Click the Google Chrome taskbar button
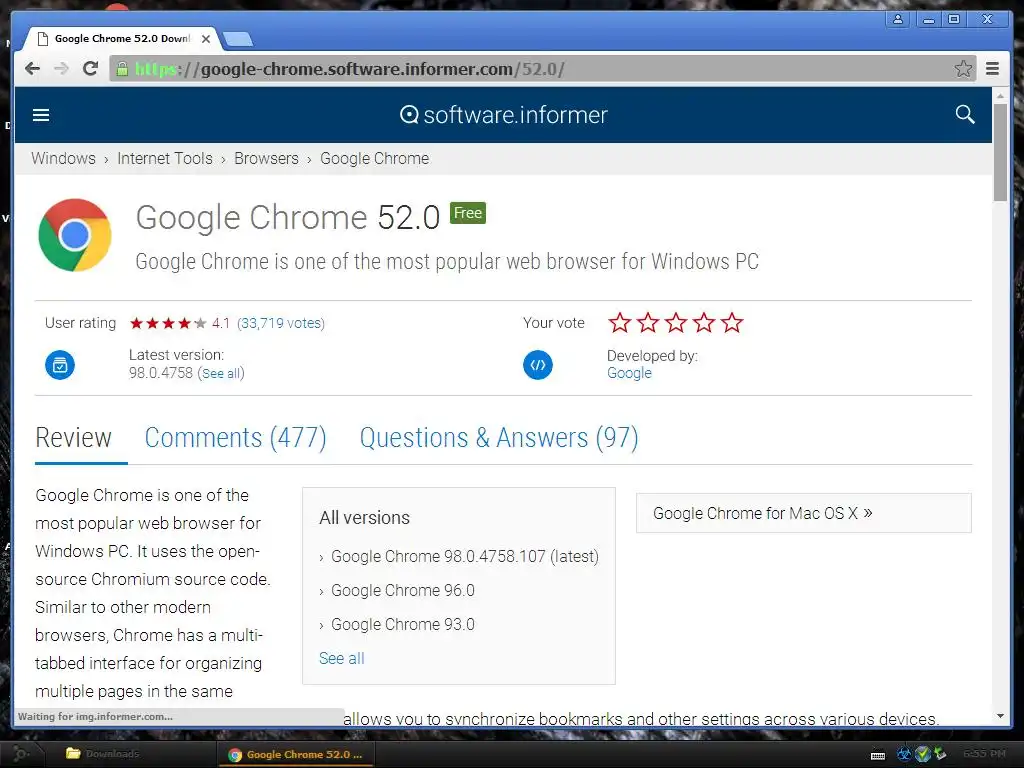1024x768 pixels. pos(295,754)
